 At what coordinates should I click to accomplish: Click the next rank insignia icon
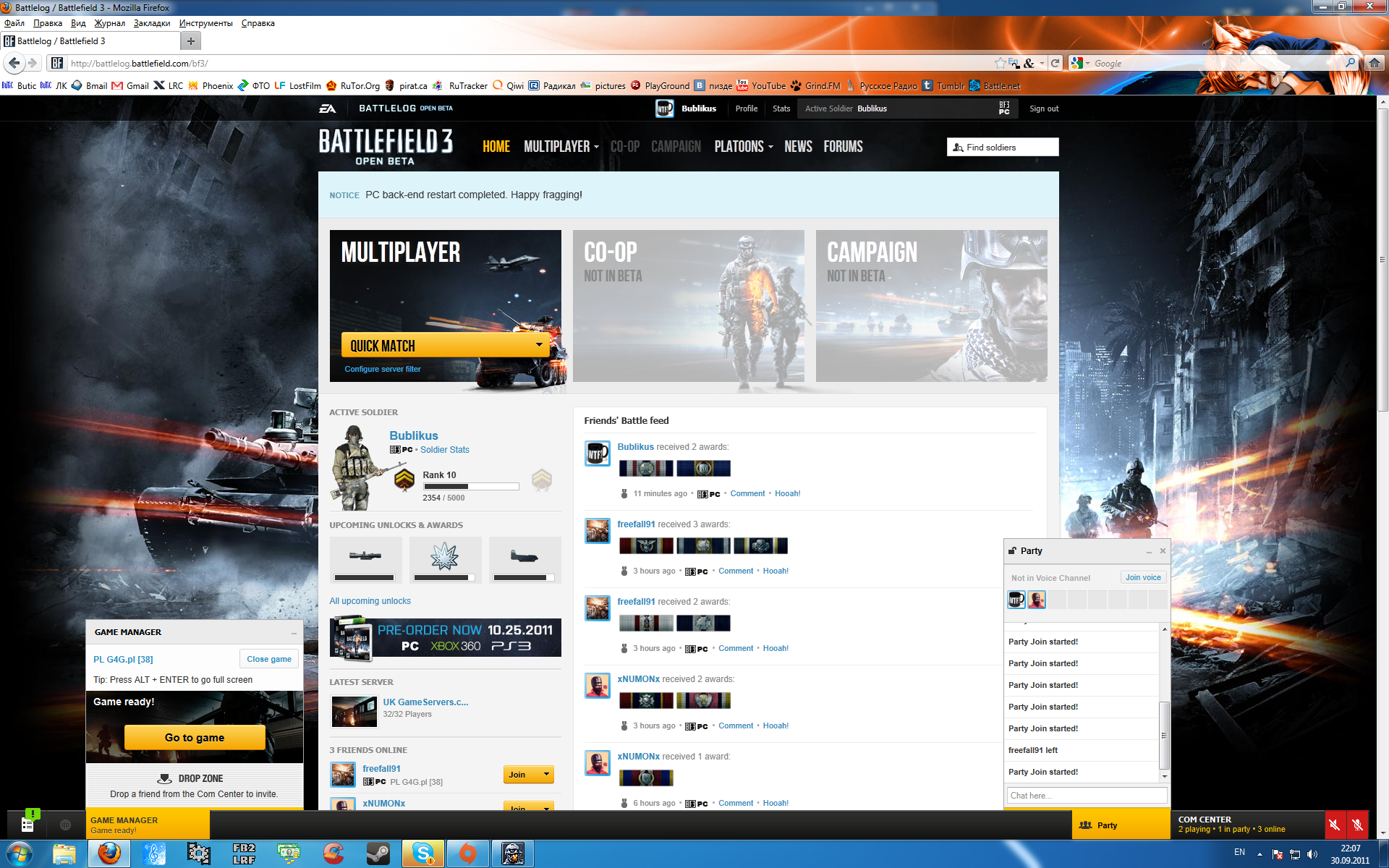542,480
